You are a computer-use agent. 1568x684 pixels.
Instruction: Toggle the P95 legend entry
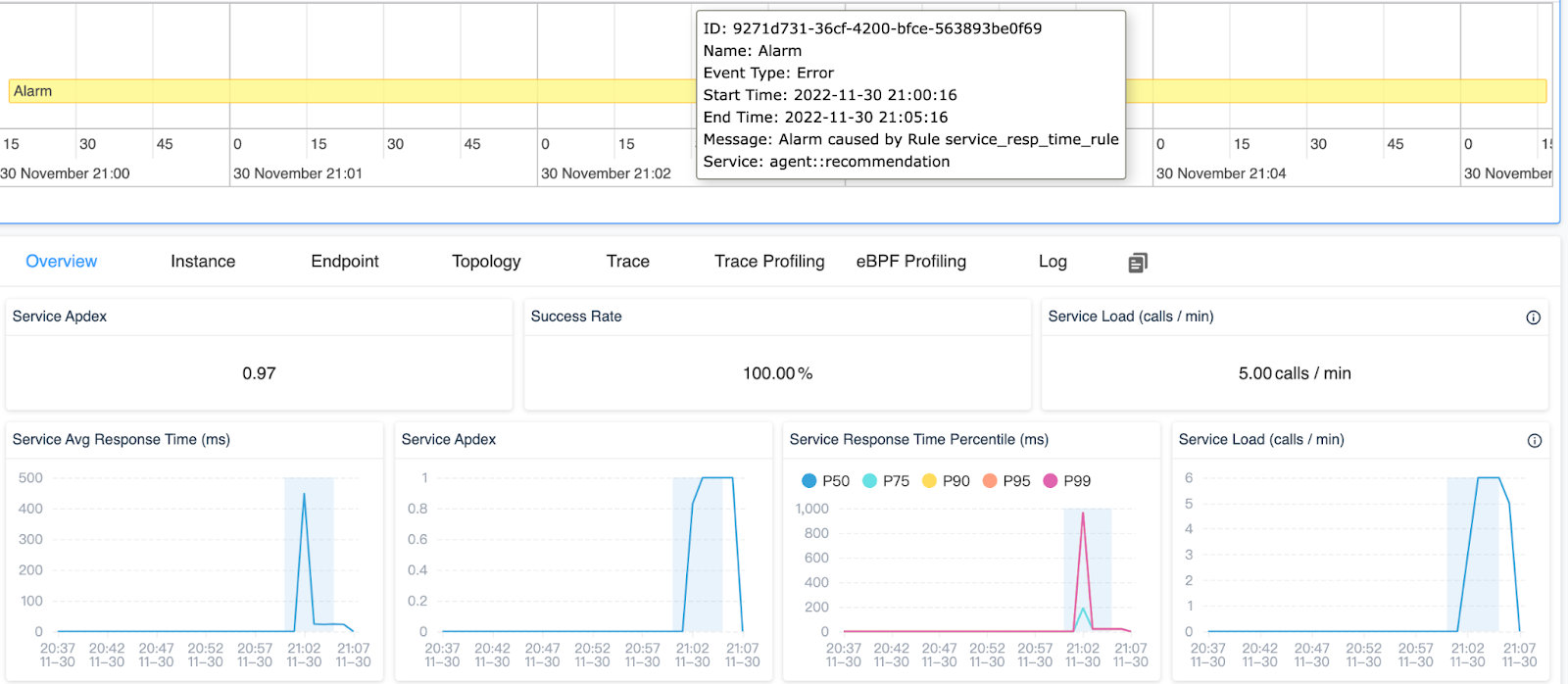tap(1005, 481)
